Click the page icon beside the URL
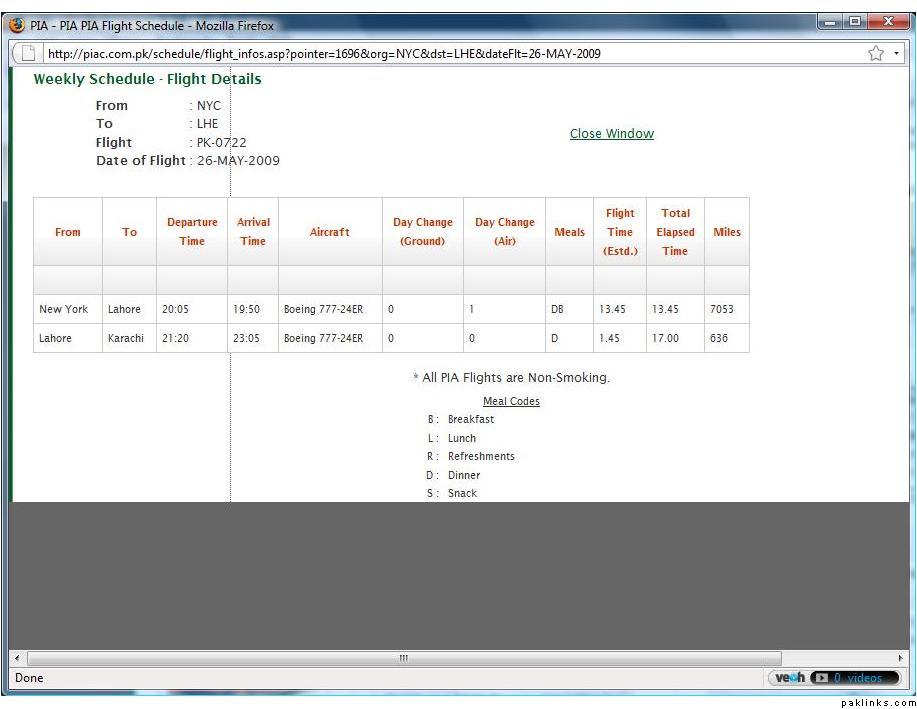This screenshot has height=709, width=917. tap(28, 54)
